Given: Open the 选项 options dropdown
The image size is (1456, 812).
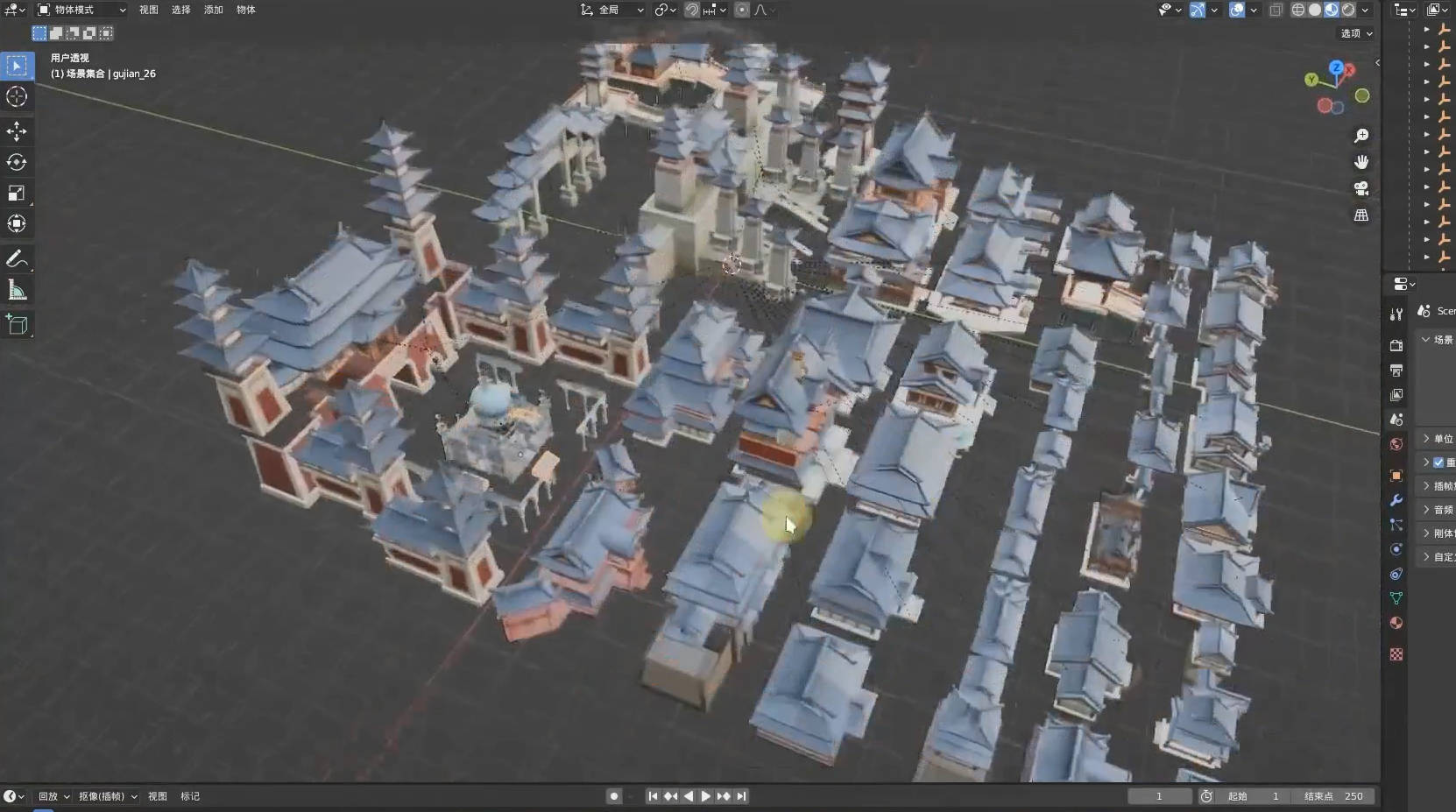Looking at the screenshot, I should 1356,33.
